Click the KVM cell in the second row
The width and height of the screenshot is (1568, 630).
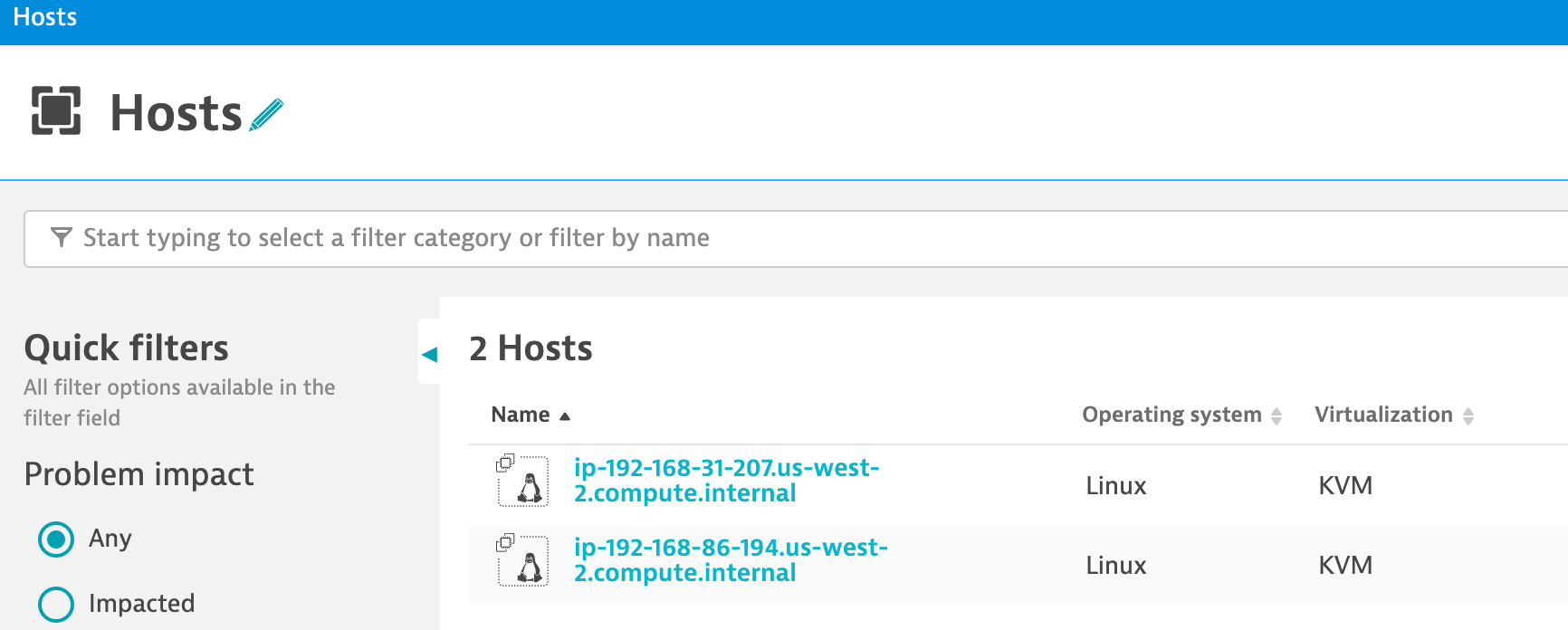1345,566
